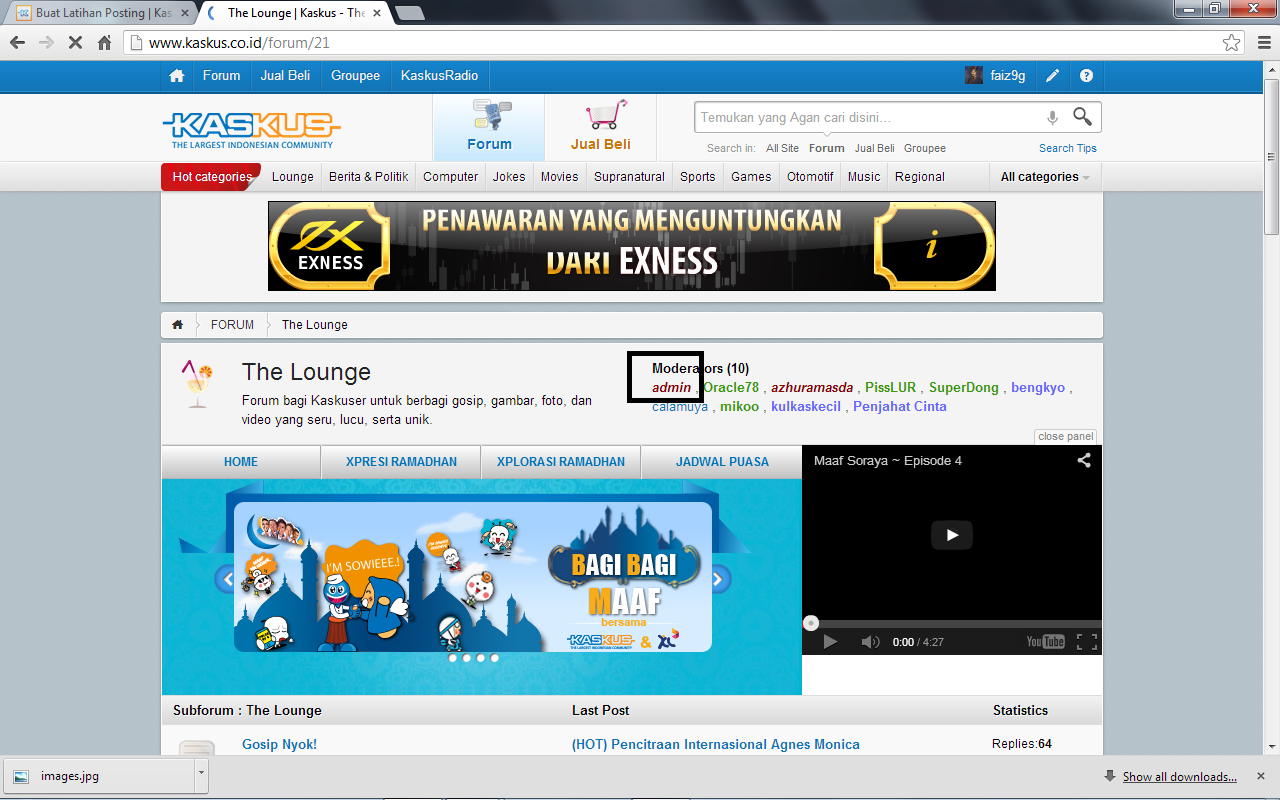Open new tab button
The width and height of the screenshot is (1280, 800).
click(x=410, y=13)
